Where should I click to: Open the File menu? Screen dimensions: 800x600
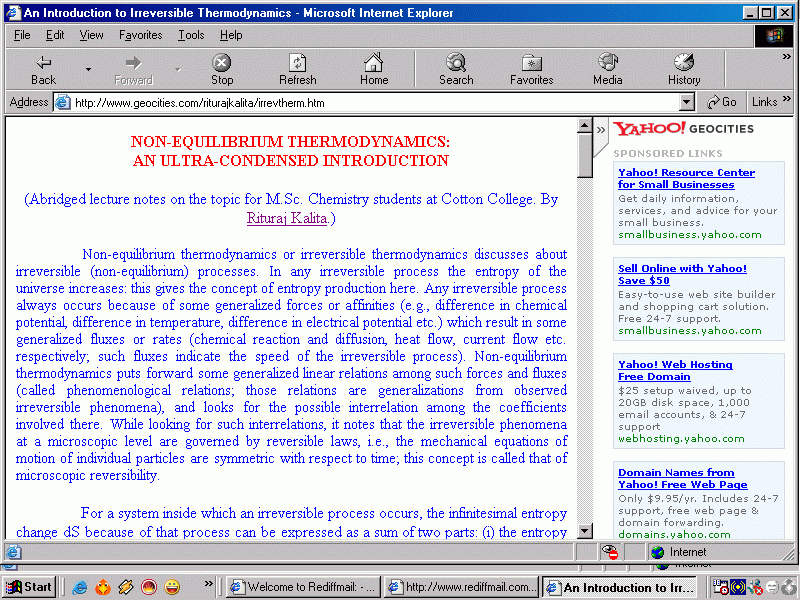click(22, 35)
